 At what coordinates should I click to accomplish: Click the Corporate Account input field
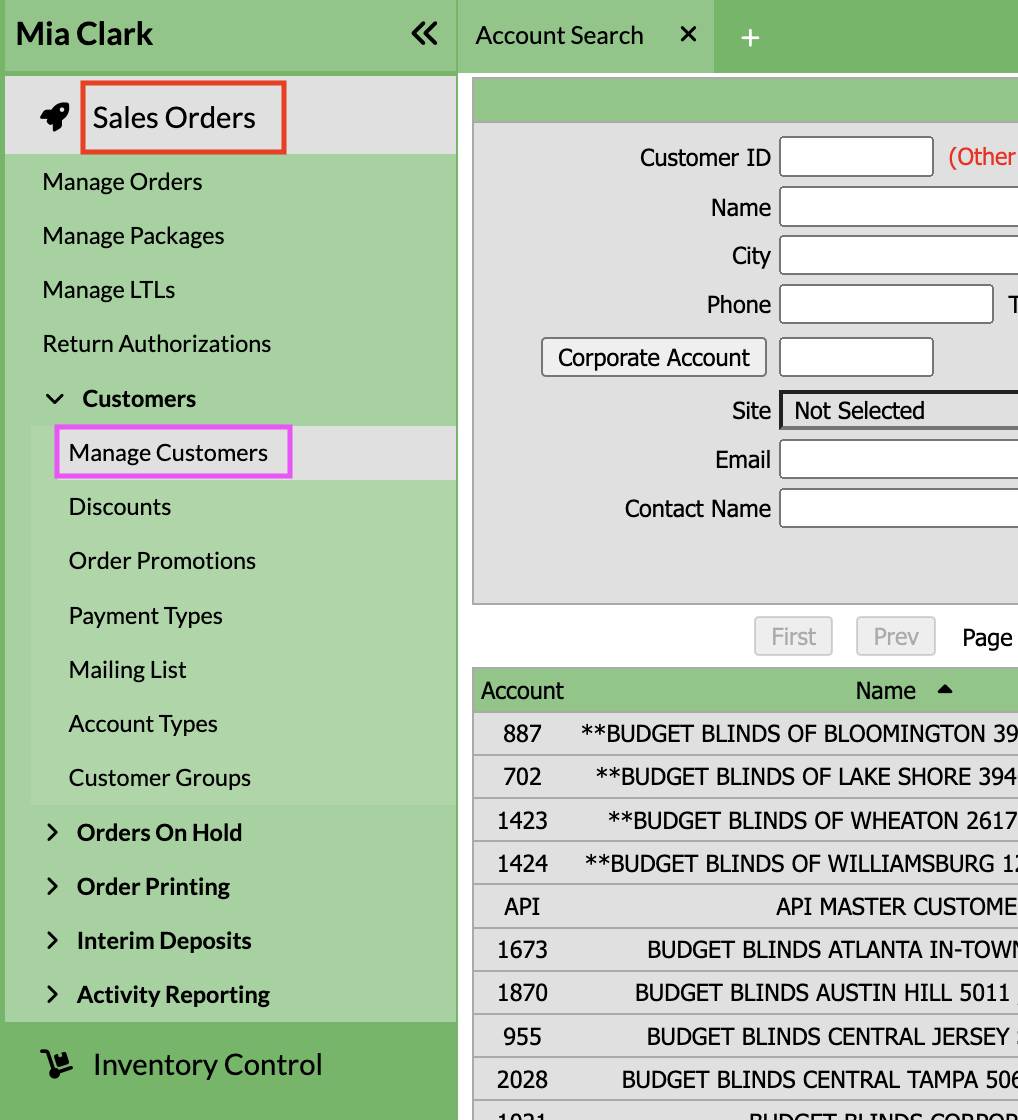coord(856,357)
